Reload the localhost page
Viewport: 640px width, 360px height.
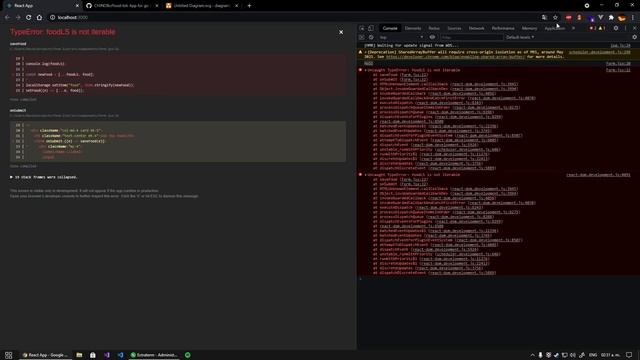[x=29, y=18]
